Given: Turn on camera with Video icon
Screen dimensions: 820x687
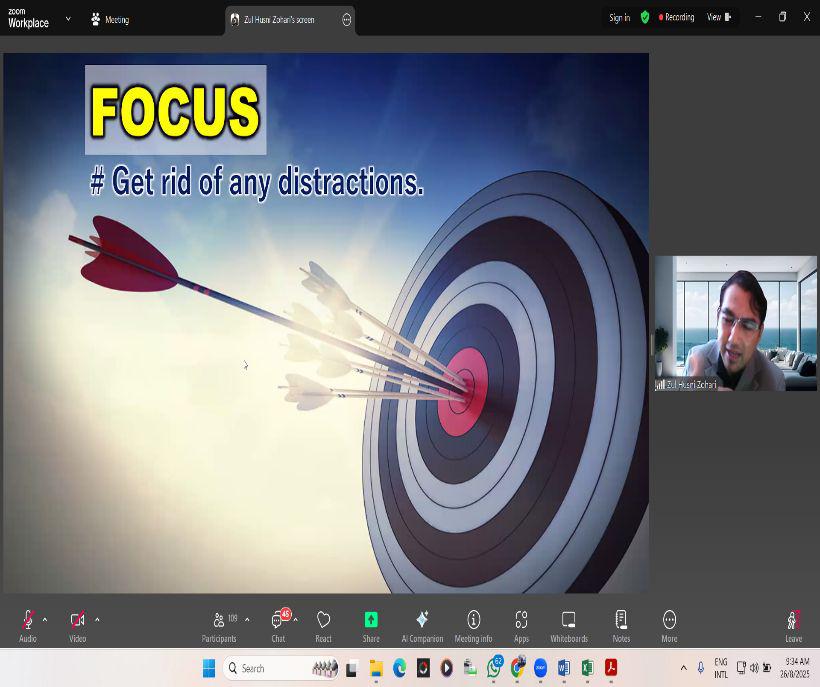Looking at the screenshot, I should coord(77,621).
